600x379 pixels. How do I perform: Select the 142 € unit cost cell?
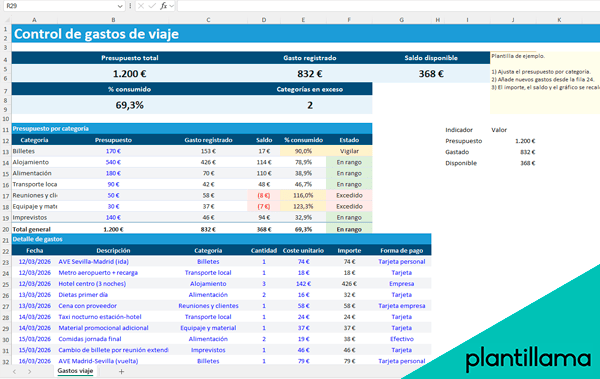pyautogui.click(x=303, y=284)
